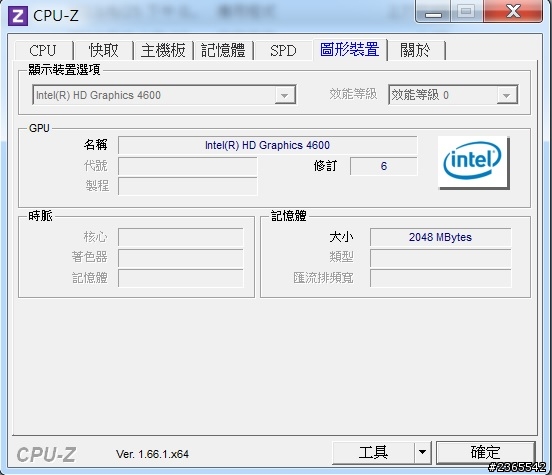
Task: Click the disabled maximize window button
Action: click(x=466, y=12)
